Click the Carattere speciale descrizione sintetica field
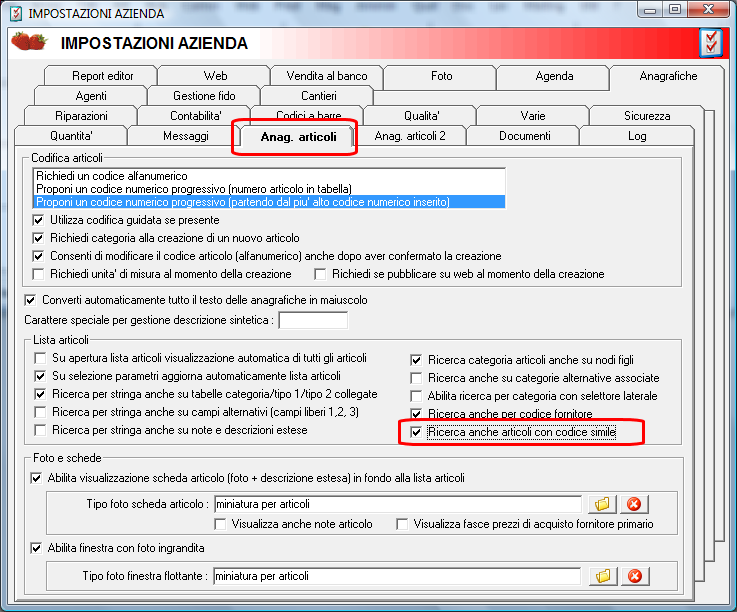Viewport: 737px width, 612px height. tap(313, 320)
